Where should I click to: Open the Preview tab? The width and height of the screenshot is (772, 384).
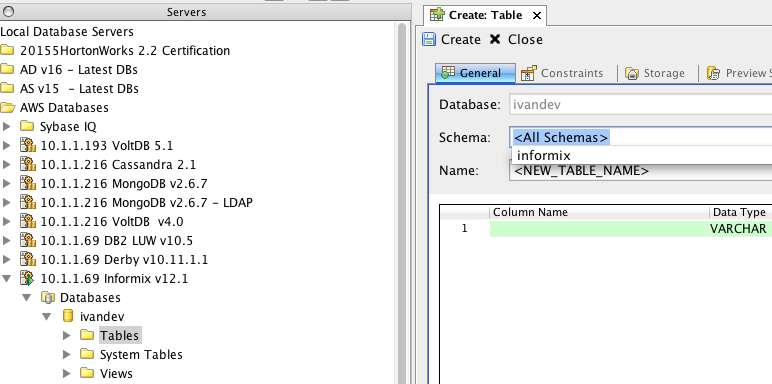[738, 73]
